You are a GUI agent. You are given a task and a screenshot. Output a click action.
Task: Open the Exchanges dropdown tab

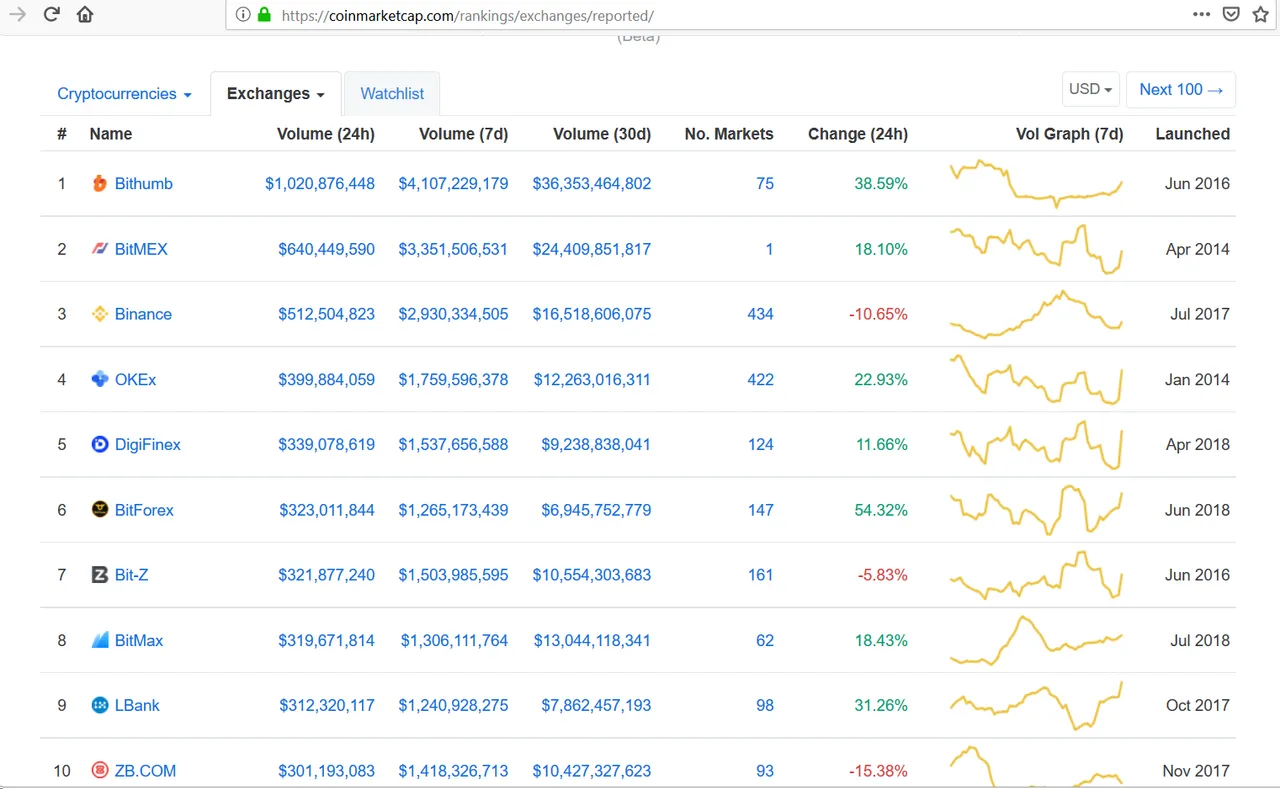click(276, 94)
